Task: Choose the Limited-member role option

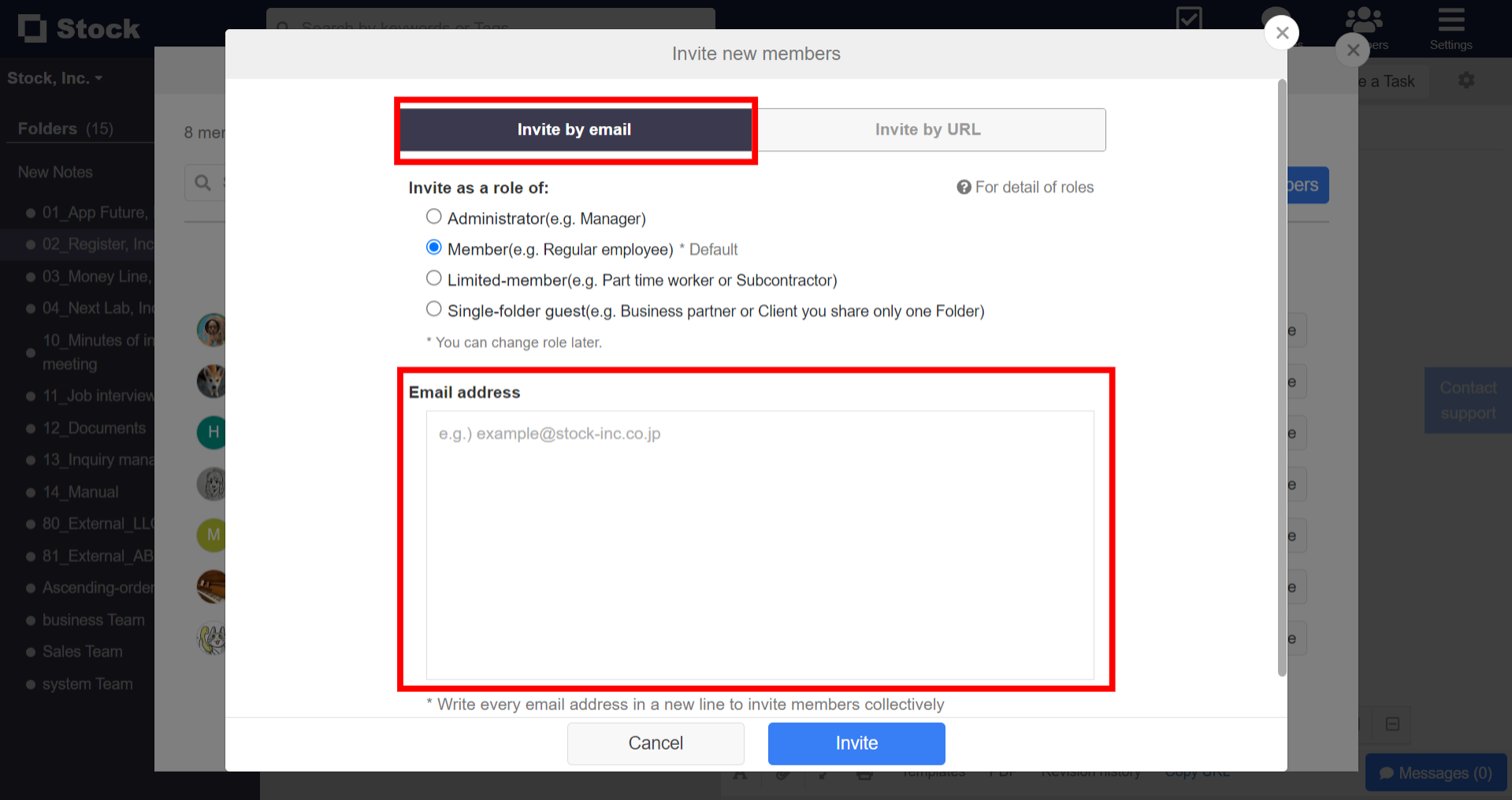Action: click(x=433, y=278)
